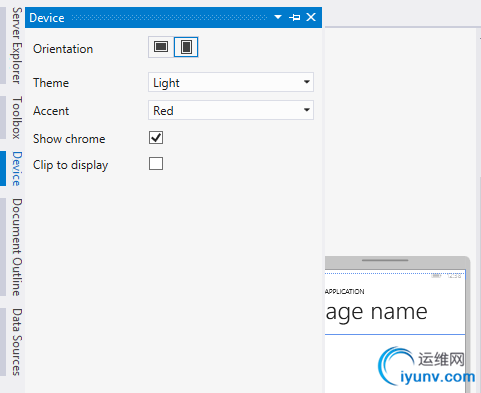481x393 pixels.
Task: Open the Server Explorer side tab
Action: tap(17, 46)
